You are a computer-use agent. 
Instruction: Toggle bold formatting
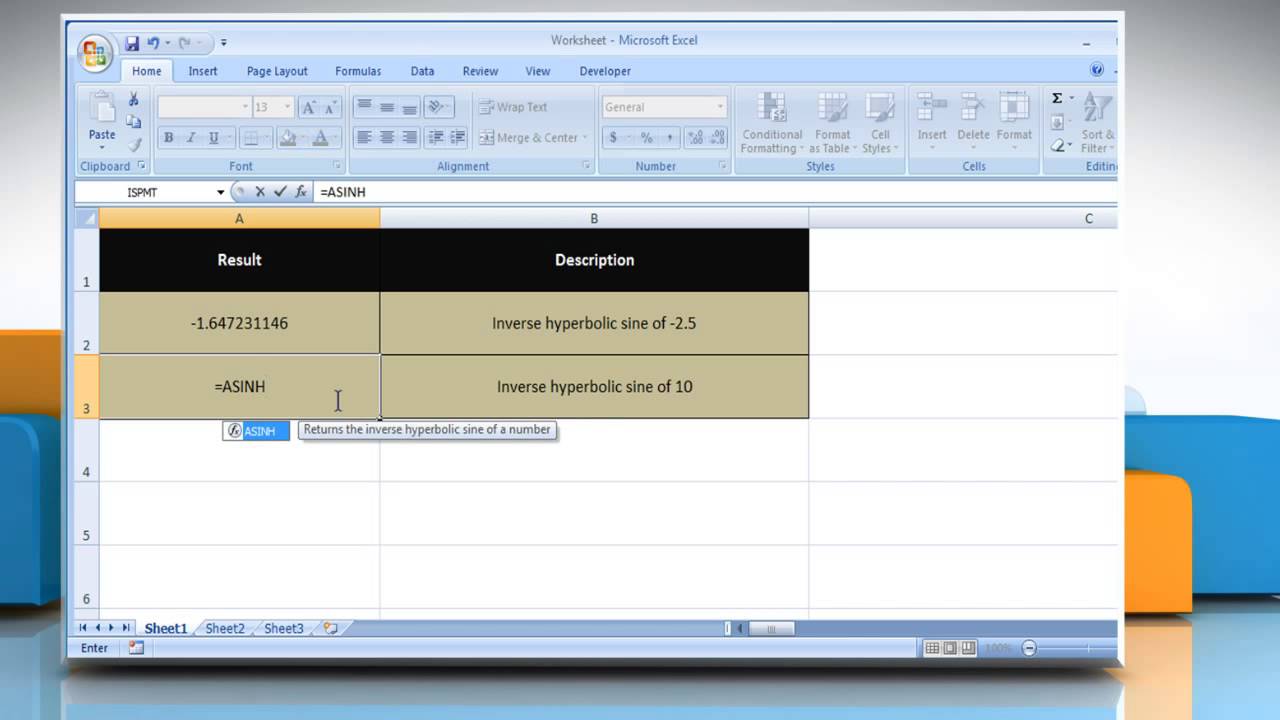168,138
